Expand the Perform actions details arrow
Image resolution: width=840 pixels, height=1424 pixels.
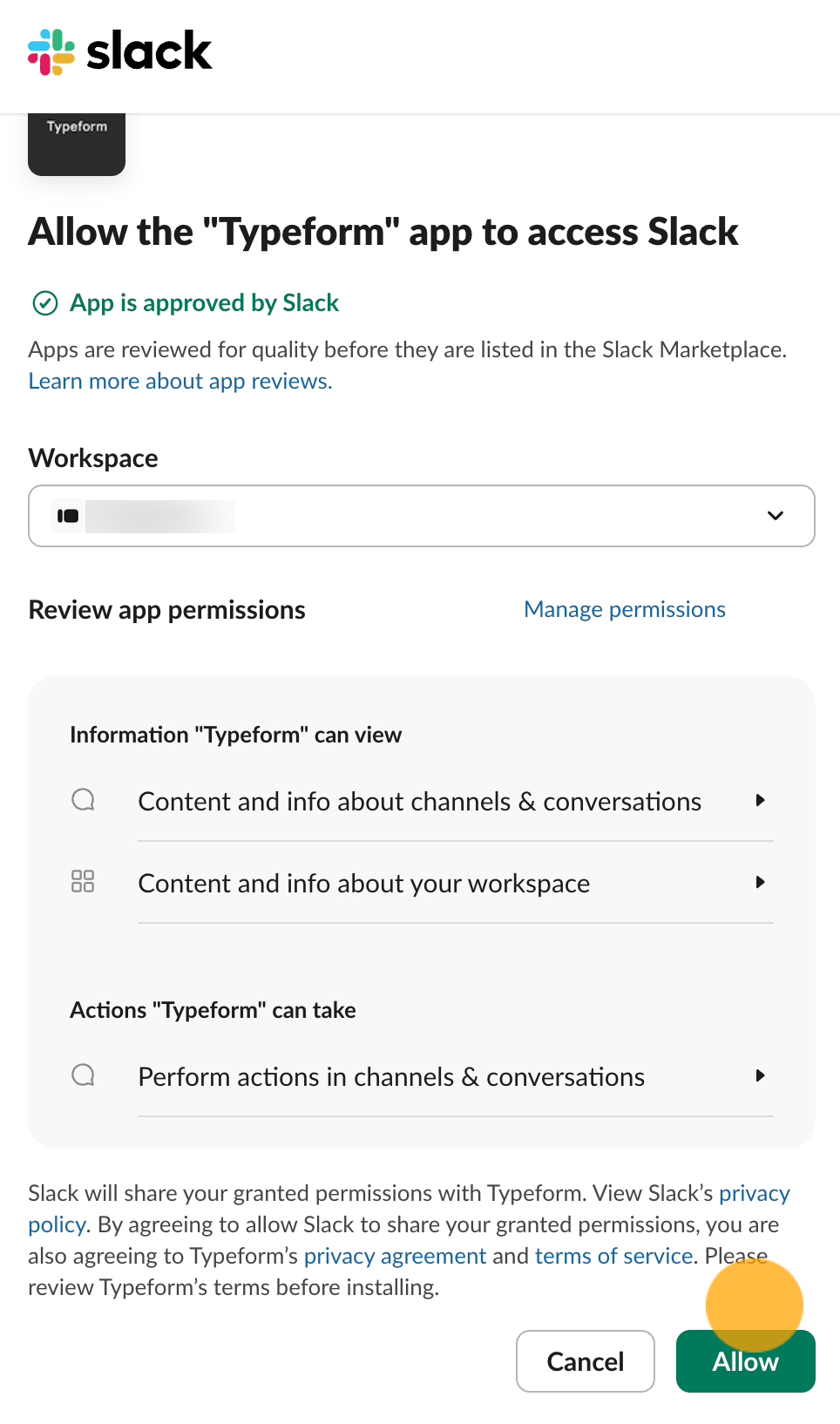pos(760,1075)
